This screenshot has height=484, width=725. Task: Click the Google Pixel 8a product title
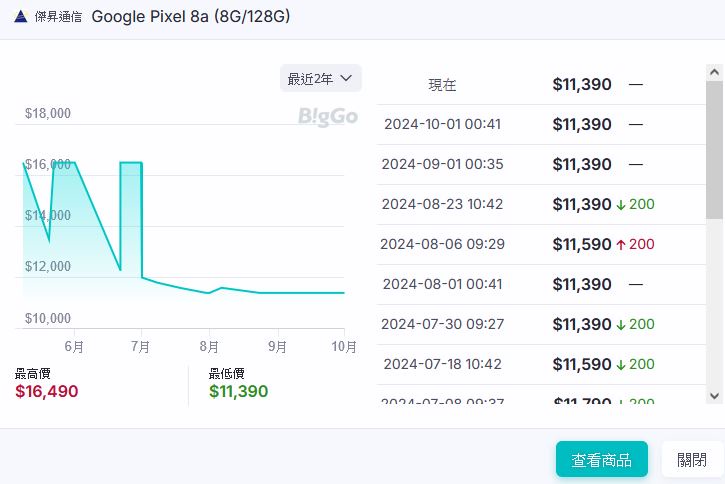click(192, 17)
